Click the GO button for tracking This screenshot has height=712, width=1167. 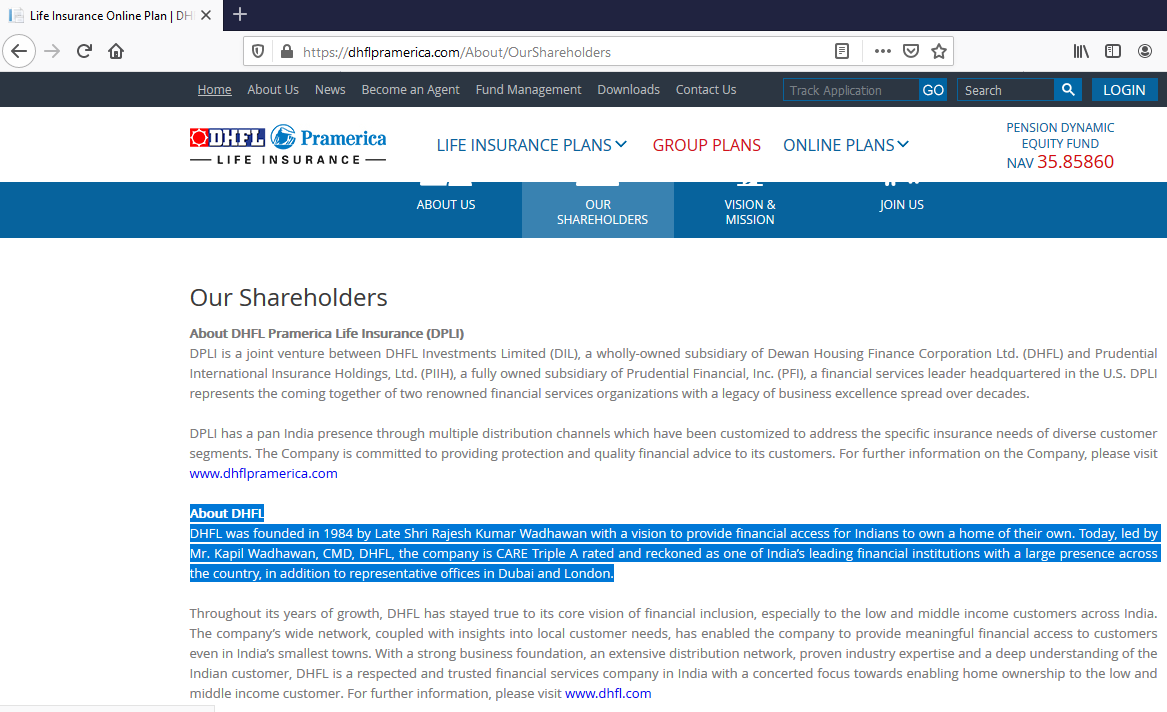pos(933,90)
